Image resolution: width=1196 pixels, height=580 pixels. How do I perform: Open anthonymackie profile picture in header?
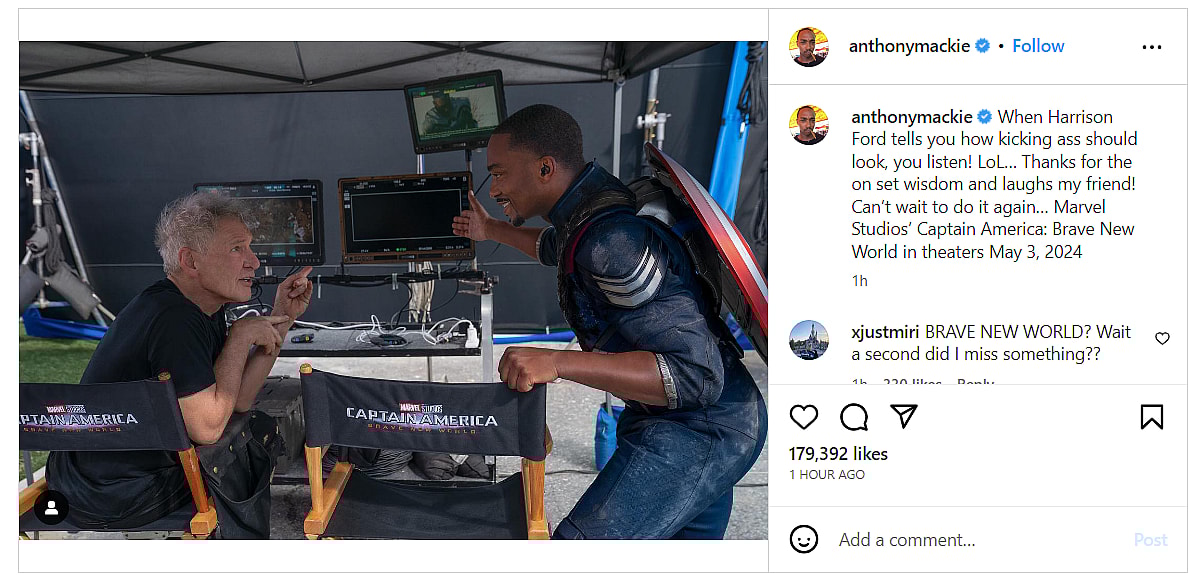(x=809, y=47)
